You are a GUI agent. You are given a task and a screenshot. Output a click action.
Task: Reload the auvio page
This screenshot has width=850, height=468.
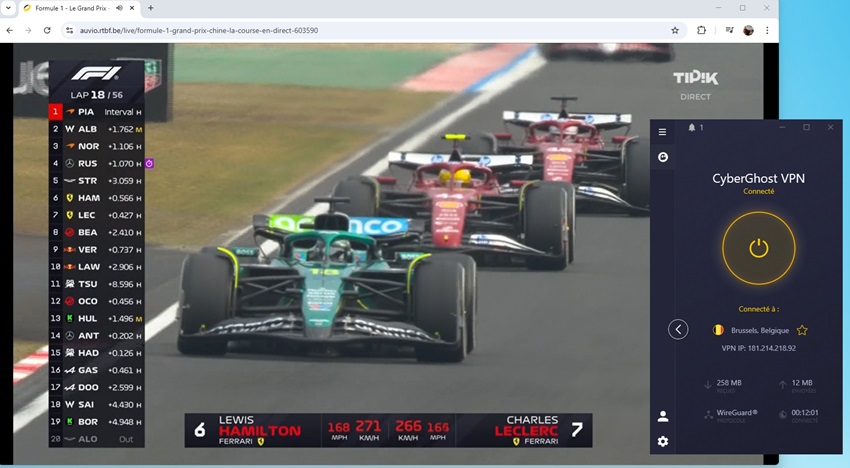[47, 30]
